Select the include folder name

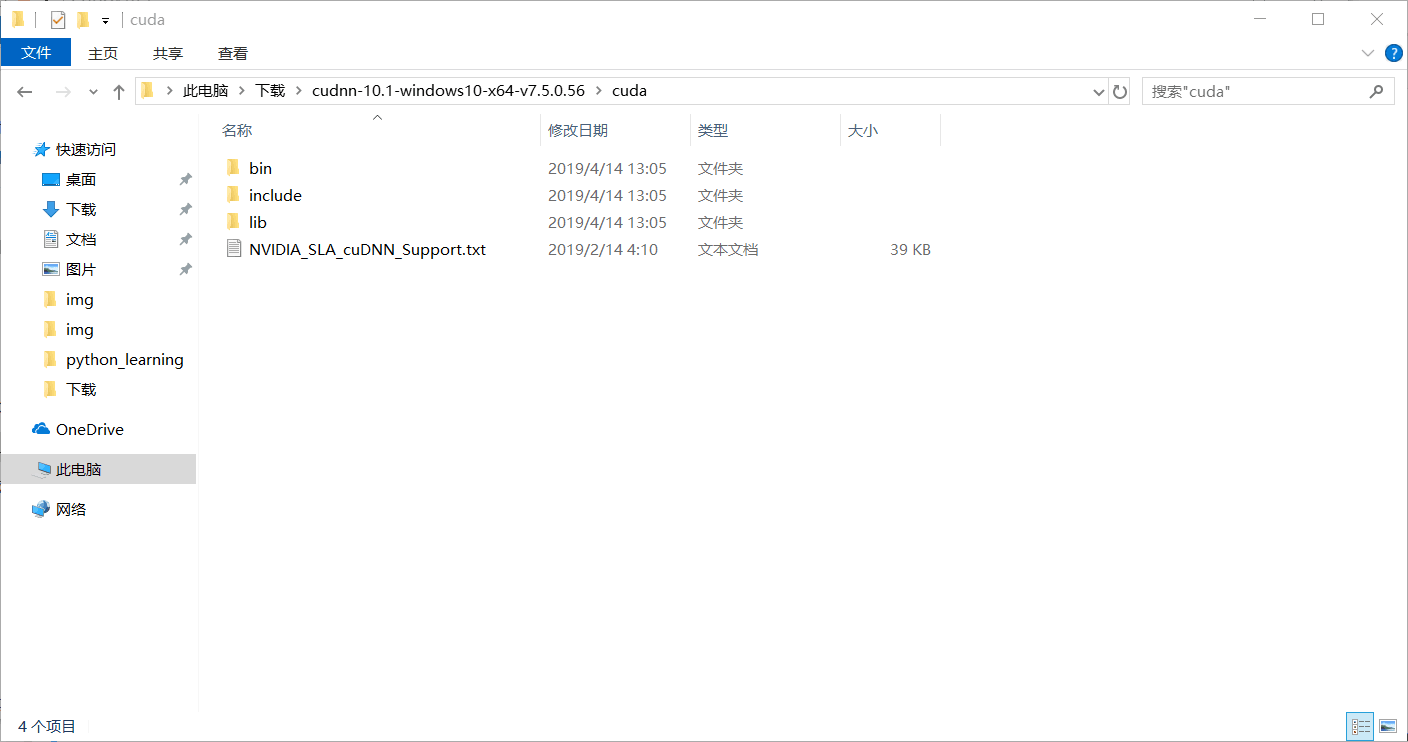tap(275, 195)
